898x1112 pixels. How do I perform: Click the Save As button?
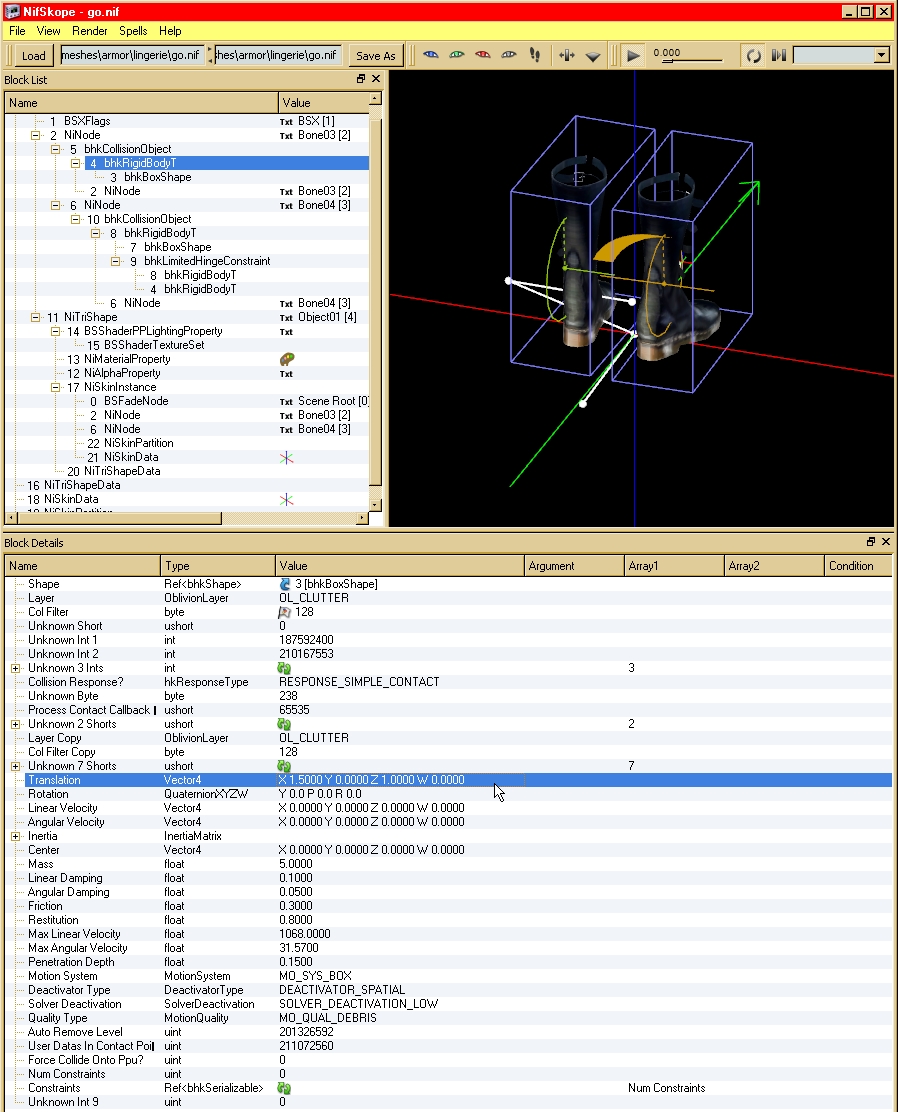point(376,55)
